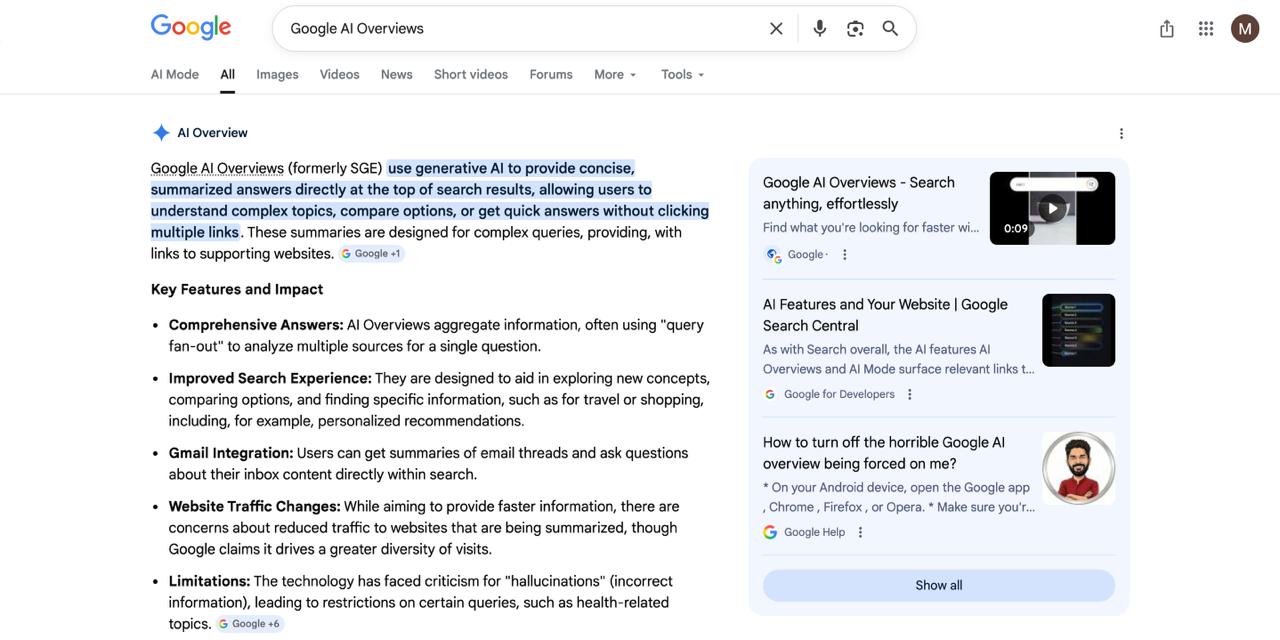Switch to the News tab

coord(397,75)
